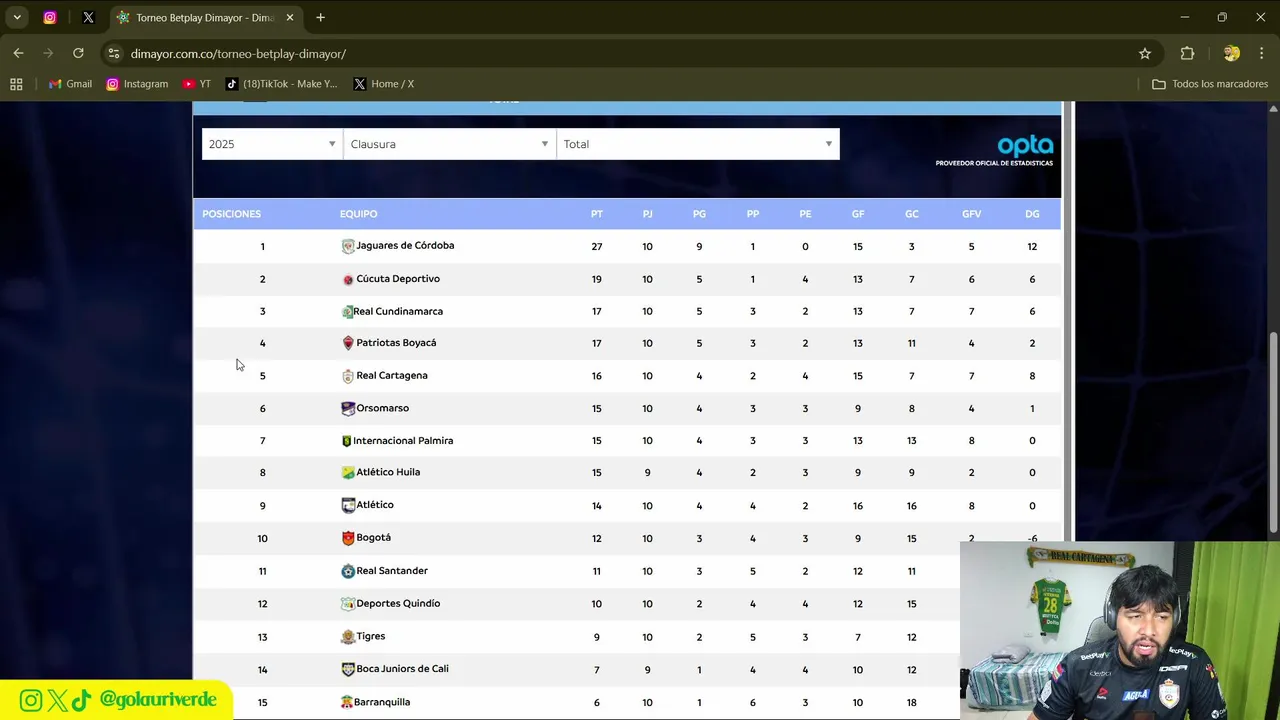Select the Jaguares de Córdoba team name

(x=405, y=246)
